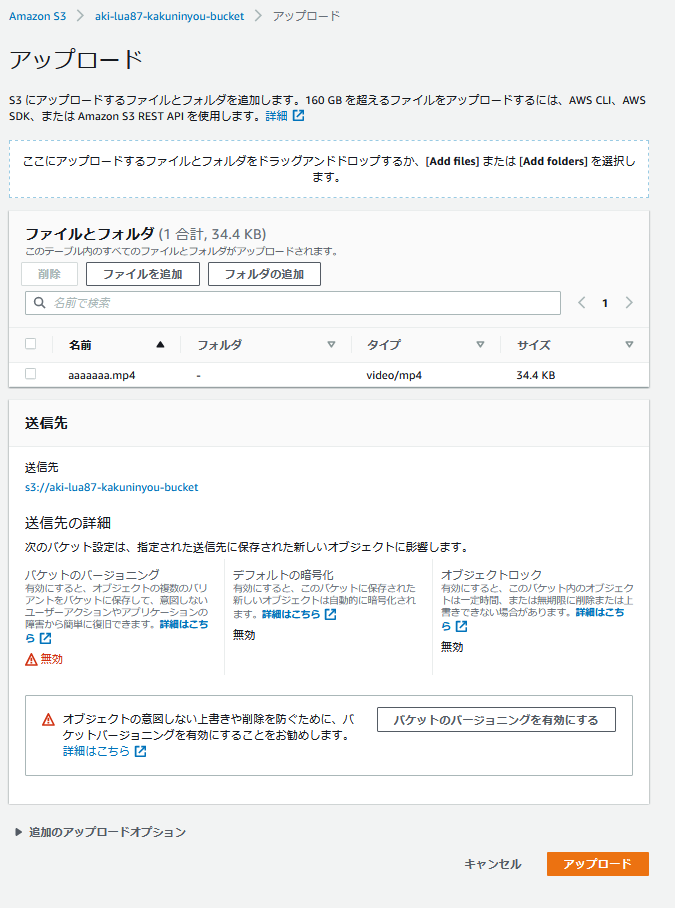675x908 pixels.
Task: Go to aki-lua87-kakuninyou-bucket breadcrumb
Action: point(169,16)
